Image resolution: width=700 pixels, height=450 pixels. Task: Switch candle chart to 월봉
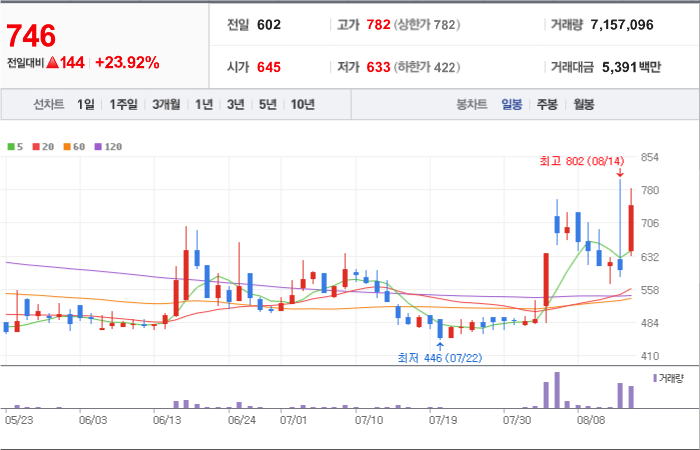[583, 105]
